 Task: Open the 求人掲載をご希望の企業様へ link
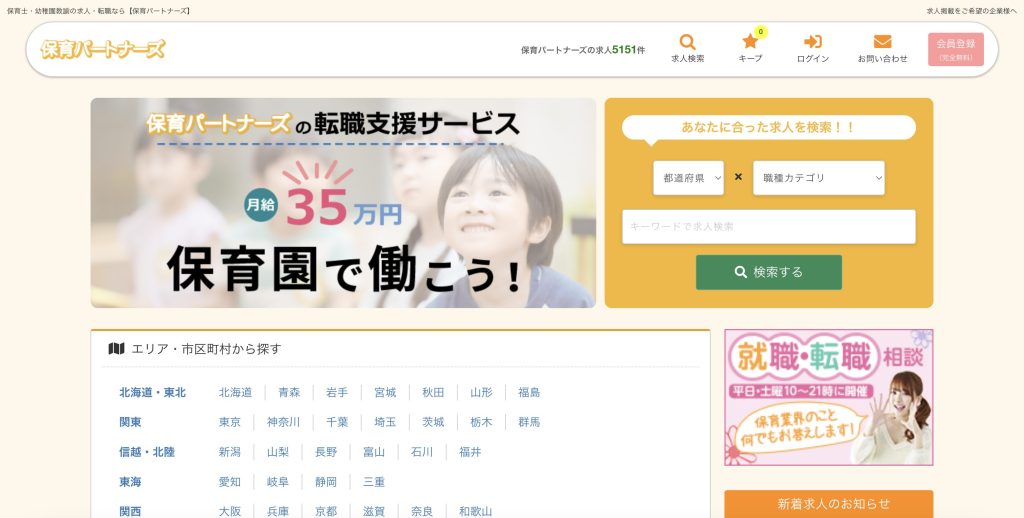tap(972, 11)
